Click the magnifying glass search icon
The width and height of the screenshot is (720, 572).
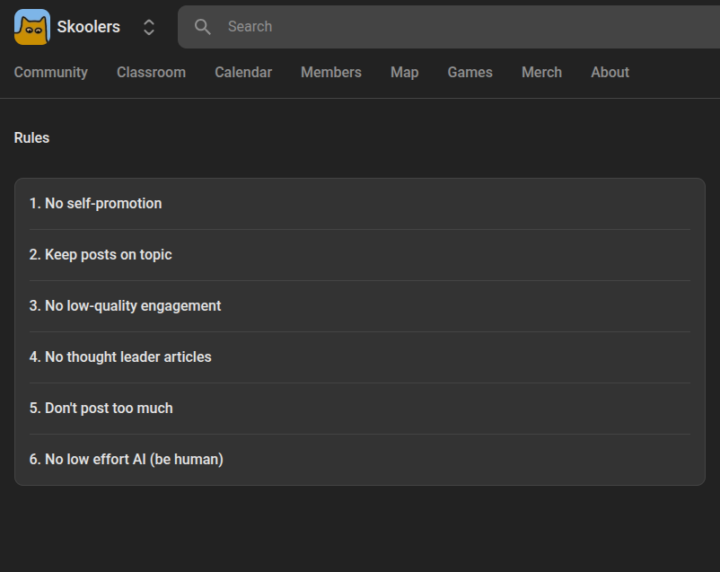203,27
